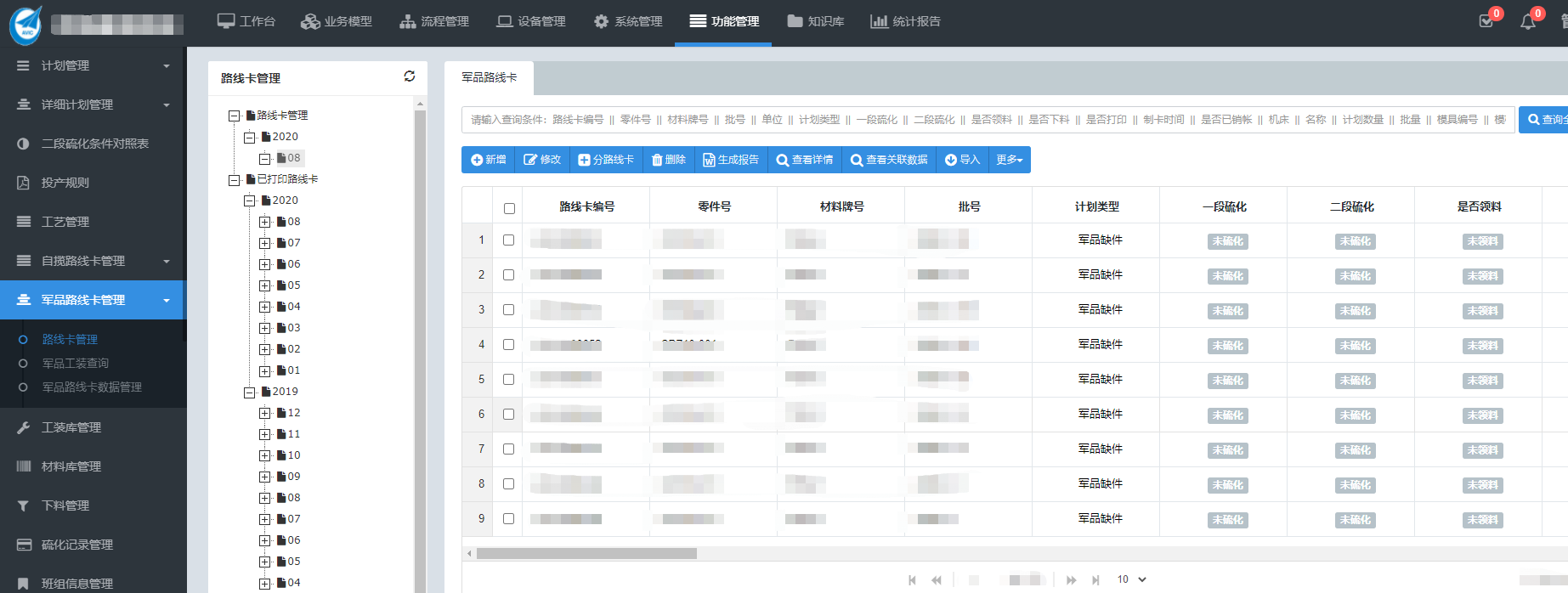
Task: Expand the 07 node under 已打印路线卡 2020
Action: (x=264, y=244)
